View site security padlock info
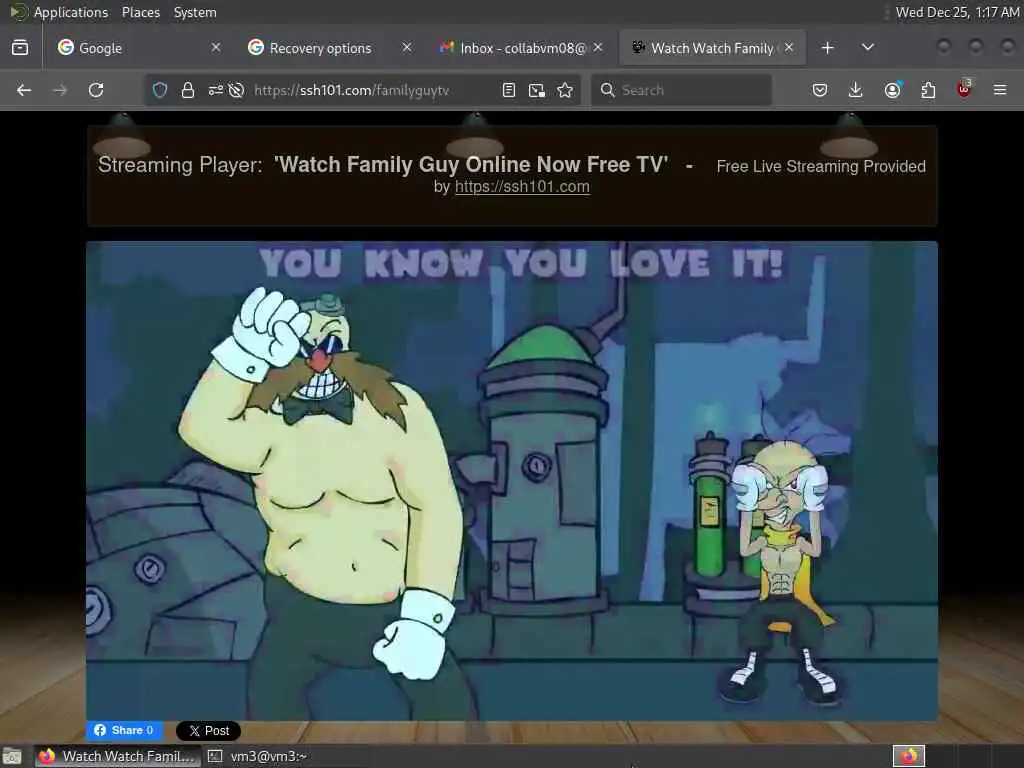The image size is (1024, 768). (188, 90)
